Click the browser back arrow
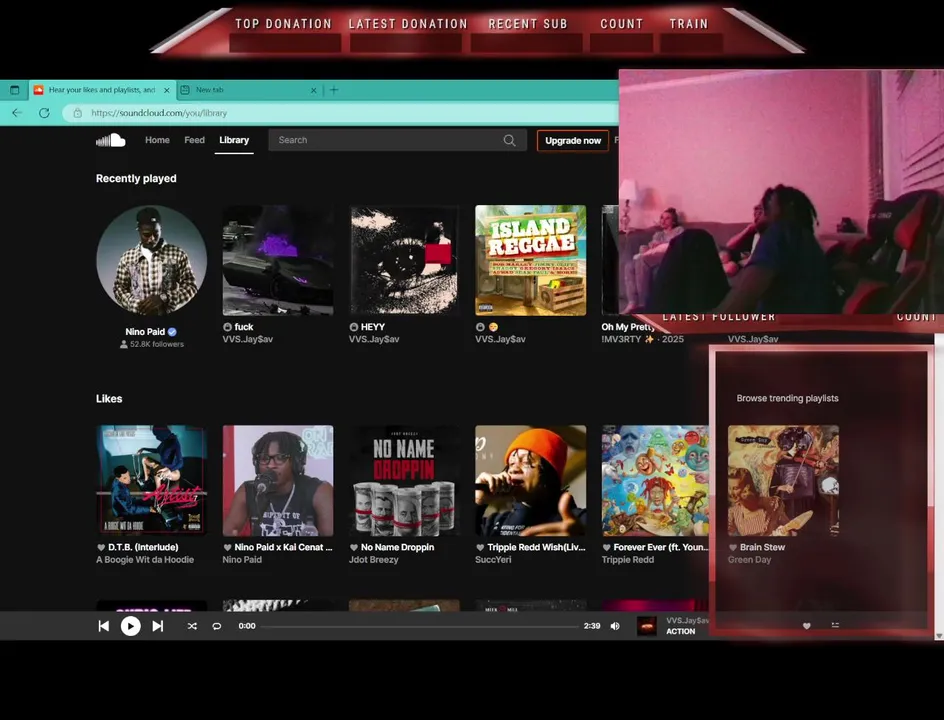The width and height of the screenshot is (944, 720). 17,113
